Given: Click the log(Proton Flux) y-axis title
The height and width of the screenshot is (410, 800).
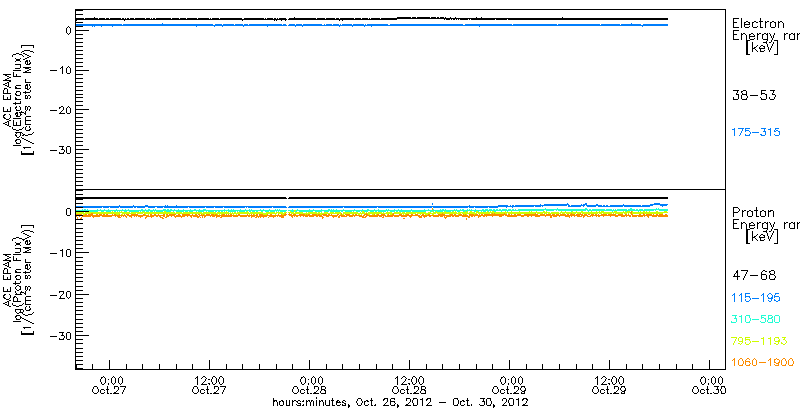Looking at the screenshot, I should pos(18,279).
